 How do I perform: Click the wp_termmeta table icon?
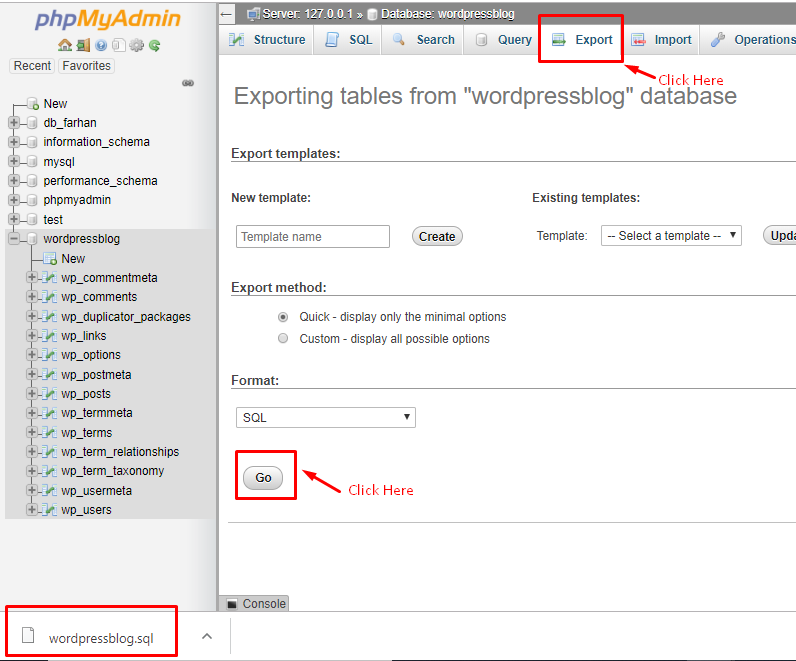click(49, 413)
